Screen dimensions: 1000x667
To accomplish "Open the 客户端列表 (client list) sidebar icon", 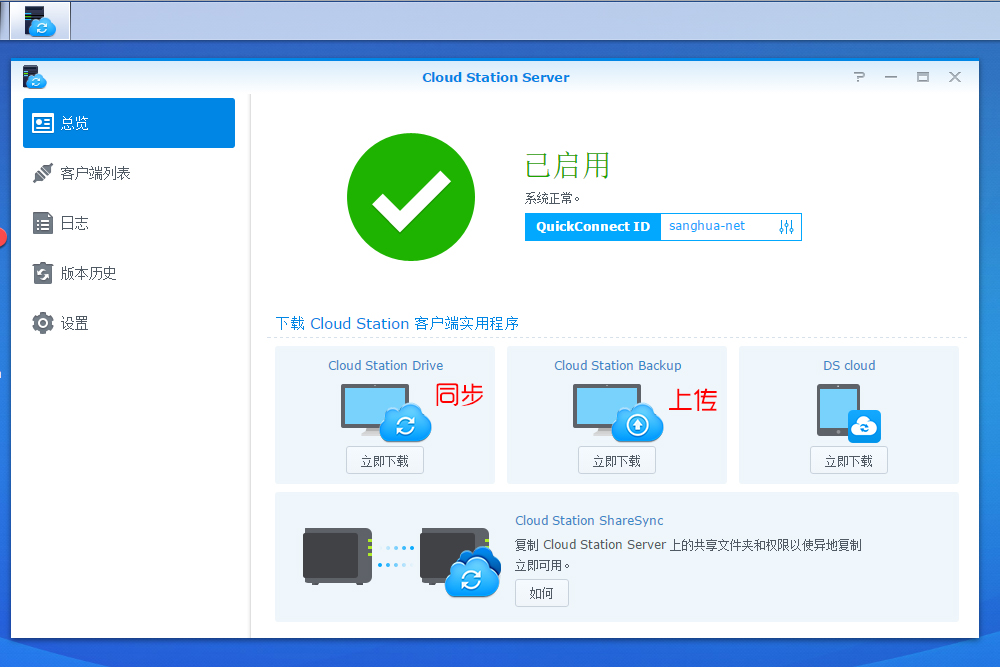I will coord(43,172).
